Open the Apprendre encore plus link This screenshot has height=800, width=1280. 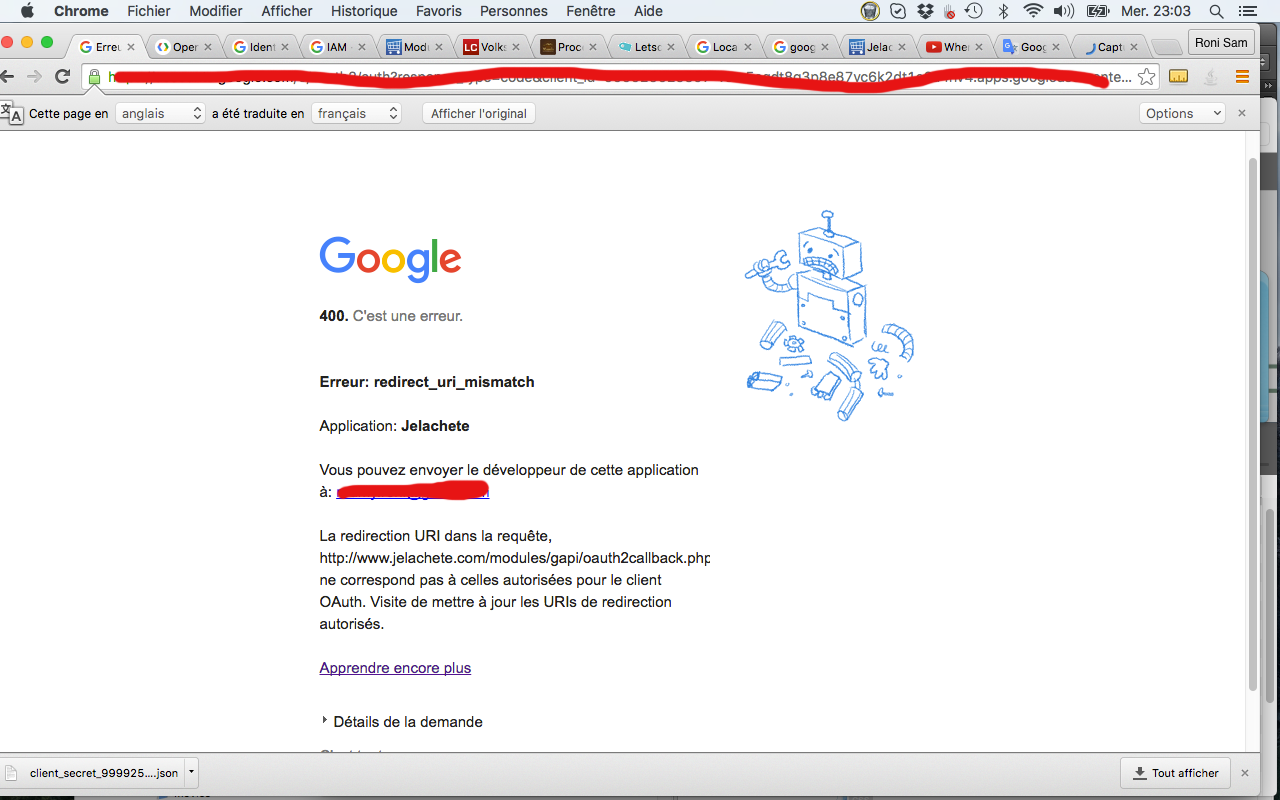point(395,668)
